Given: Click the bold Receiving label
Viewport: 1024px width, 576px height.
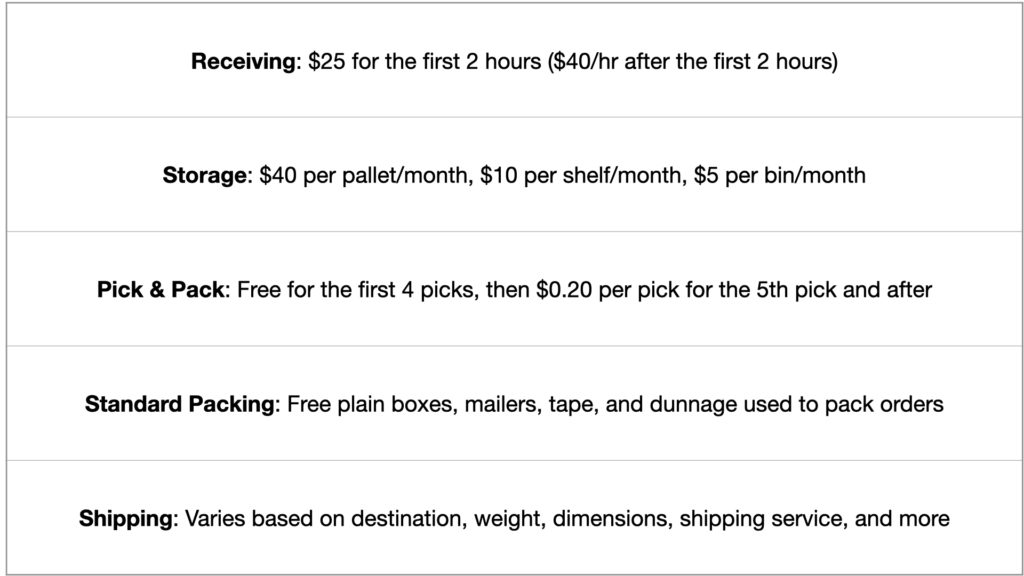Looking at the screenshot, I should pos(243,61).
